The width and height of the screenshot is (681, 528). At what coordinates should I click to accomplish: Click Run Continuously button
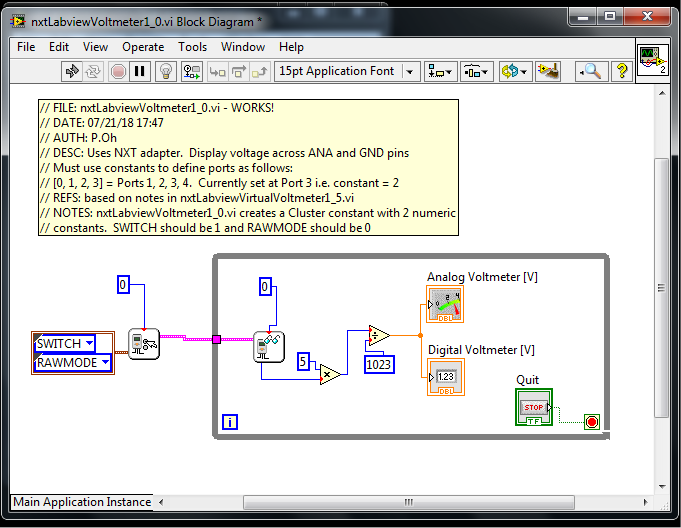(93, 71)
